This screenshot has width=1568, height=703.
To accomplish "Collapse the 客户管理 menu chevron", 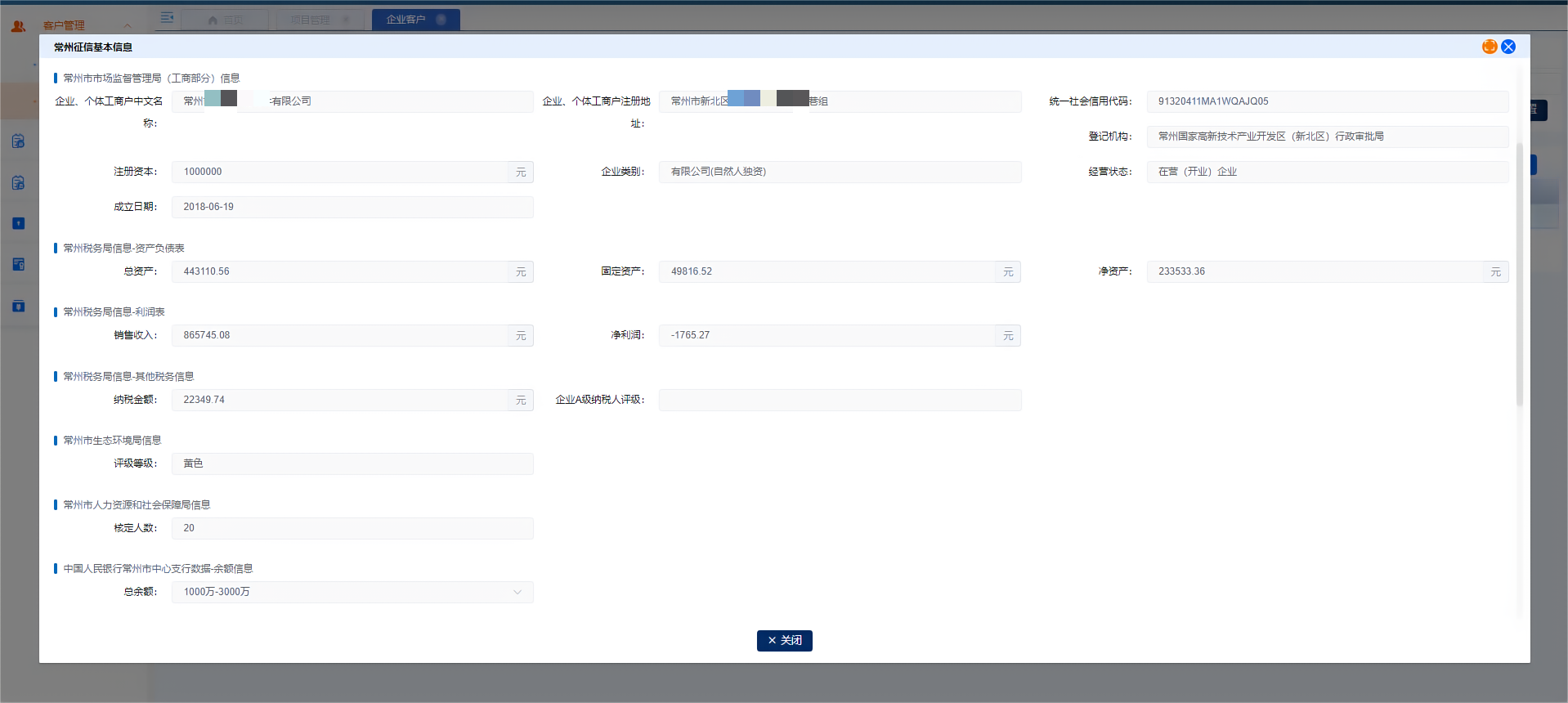I will (128, 26).
